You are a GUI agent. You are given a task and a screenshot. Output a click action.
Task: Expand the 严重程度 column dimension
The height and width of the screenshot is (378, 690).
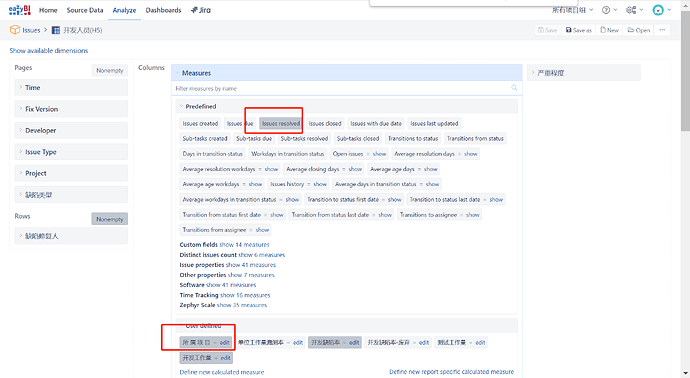(584, 73)
